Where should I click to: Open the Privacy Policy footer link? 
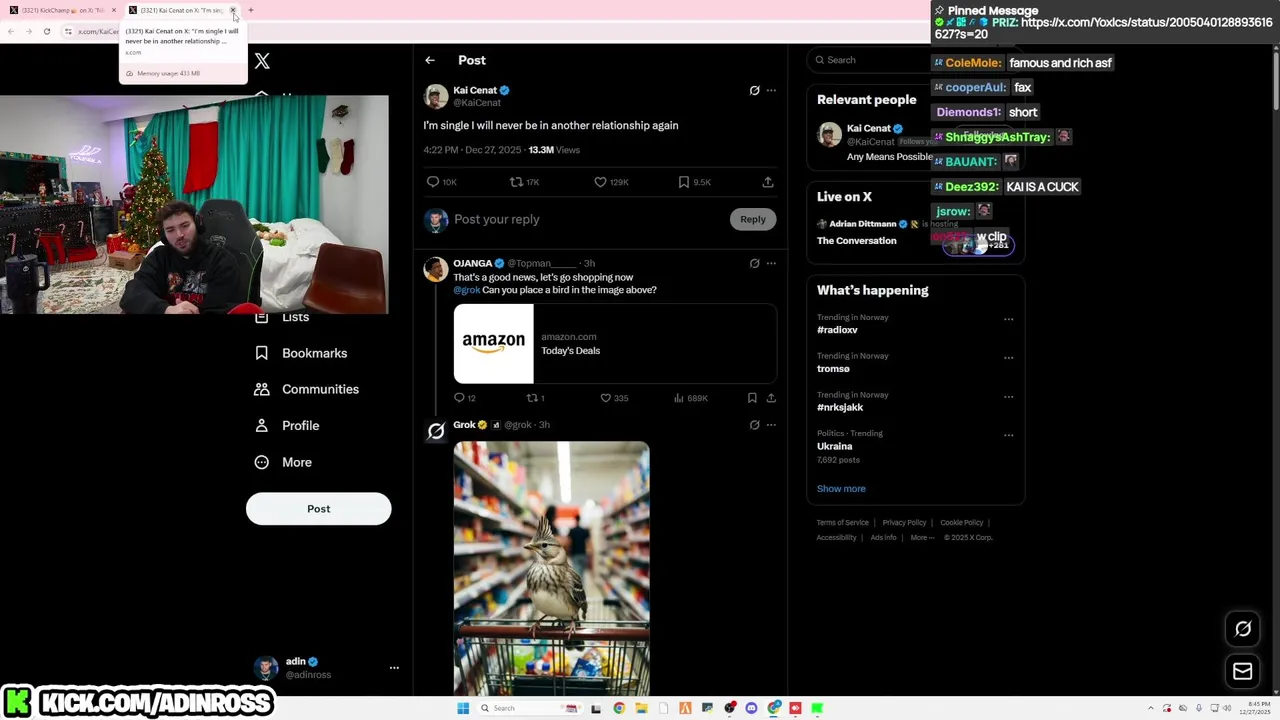click(x=904, y=523)
